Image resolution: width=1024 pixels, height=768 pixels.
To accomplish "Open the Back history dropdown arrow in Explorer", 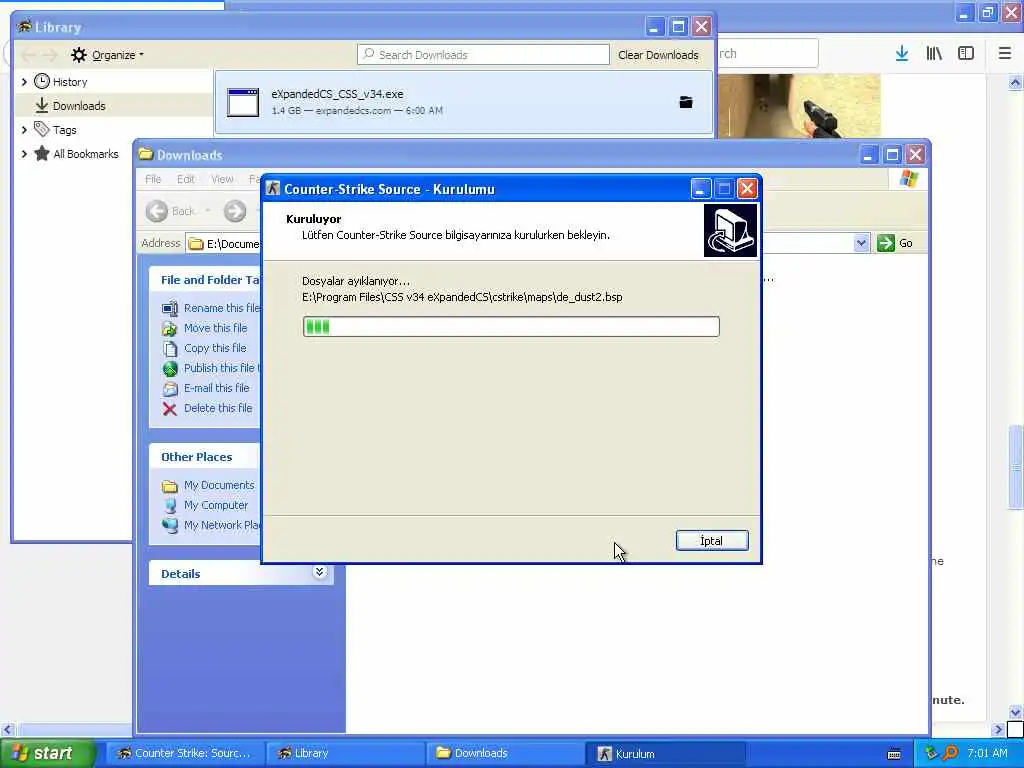I will click(208, 211).
